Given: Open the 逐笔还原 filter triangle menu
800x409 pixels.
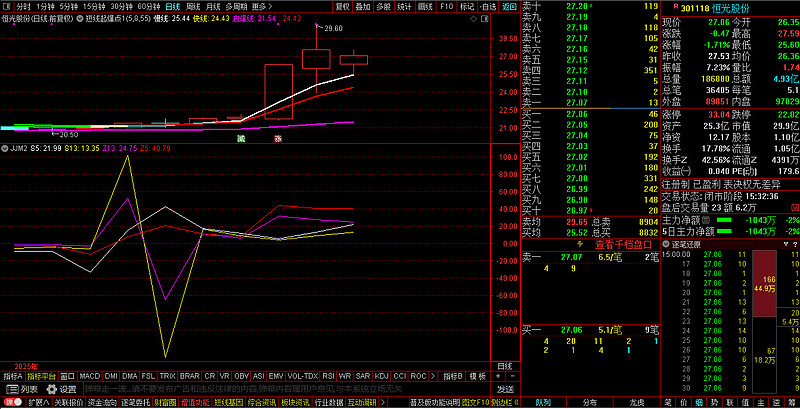Looking at the screenshot, I should (x=787, y=245).
